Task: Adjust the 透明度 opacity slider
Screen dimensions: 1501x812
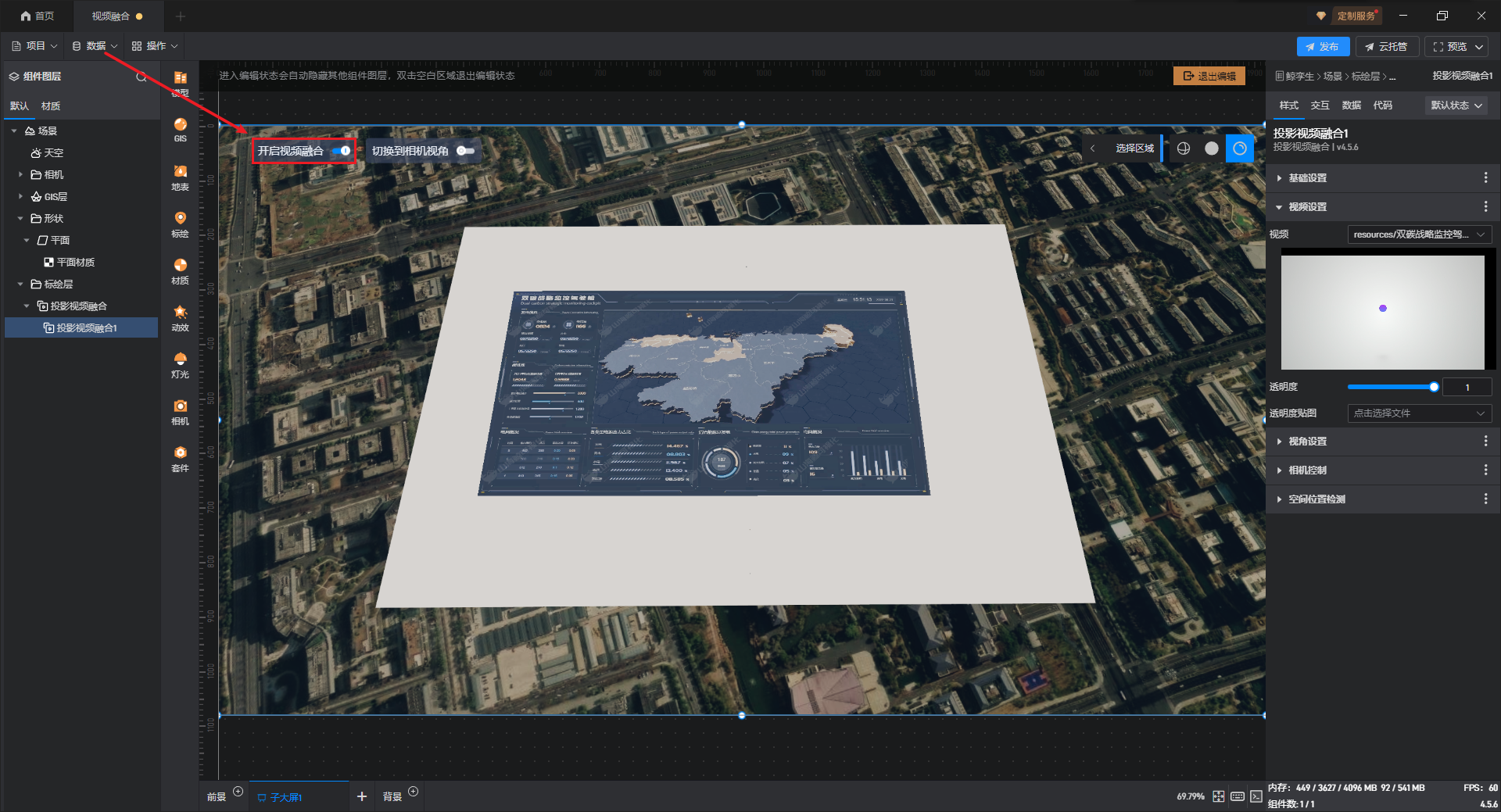Action: pyautogui.click(x=1392, y=387)
